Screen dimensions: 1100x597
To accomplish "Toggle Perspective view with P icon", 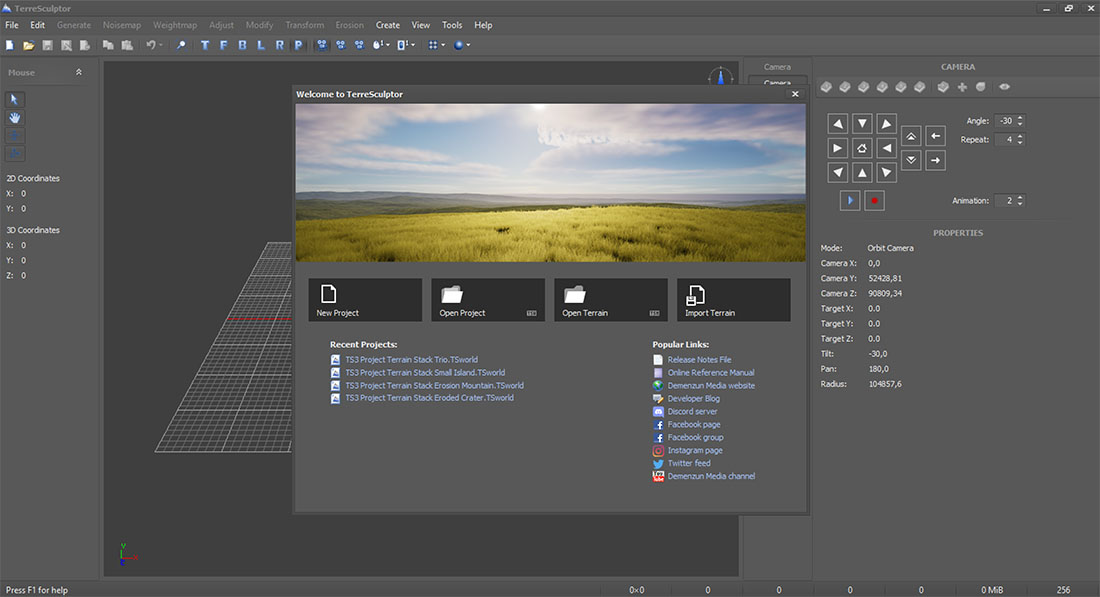I will point(298,45).
